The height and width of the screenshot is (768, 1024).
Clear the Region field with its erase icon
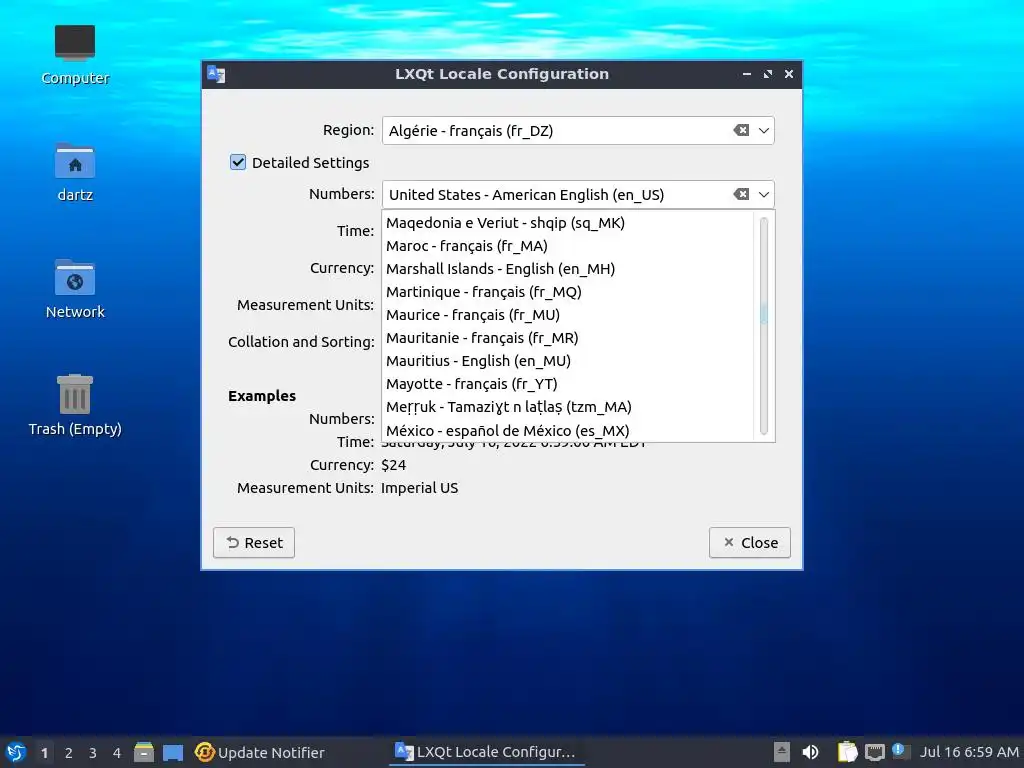pos(741,130)
